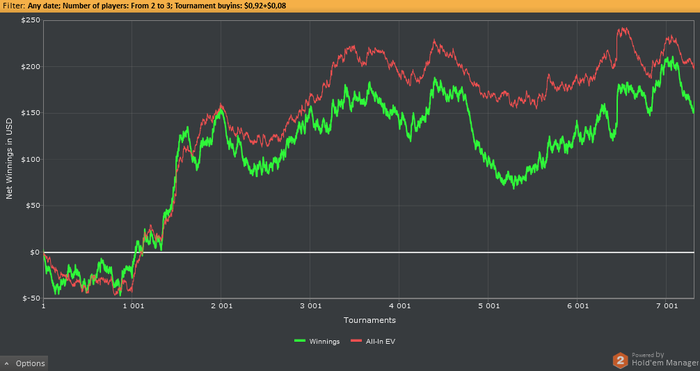Click the $50 y-axis label
Image resolution: width=700 pixels, height=371 pixels.
32,206
